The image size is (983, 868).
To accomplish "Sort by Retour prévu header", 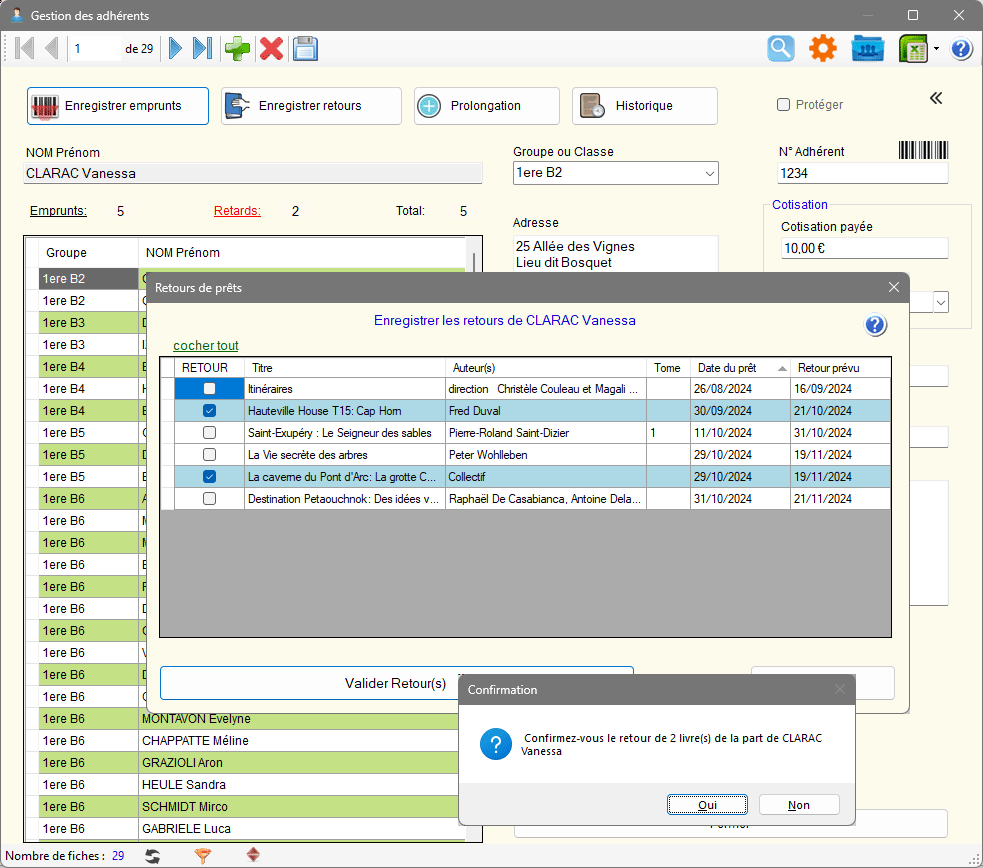I will (840, 368).
